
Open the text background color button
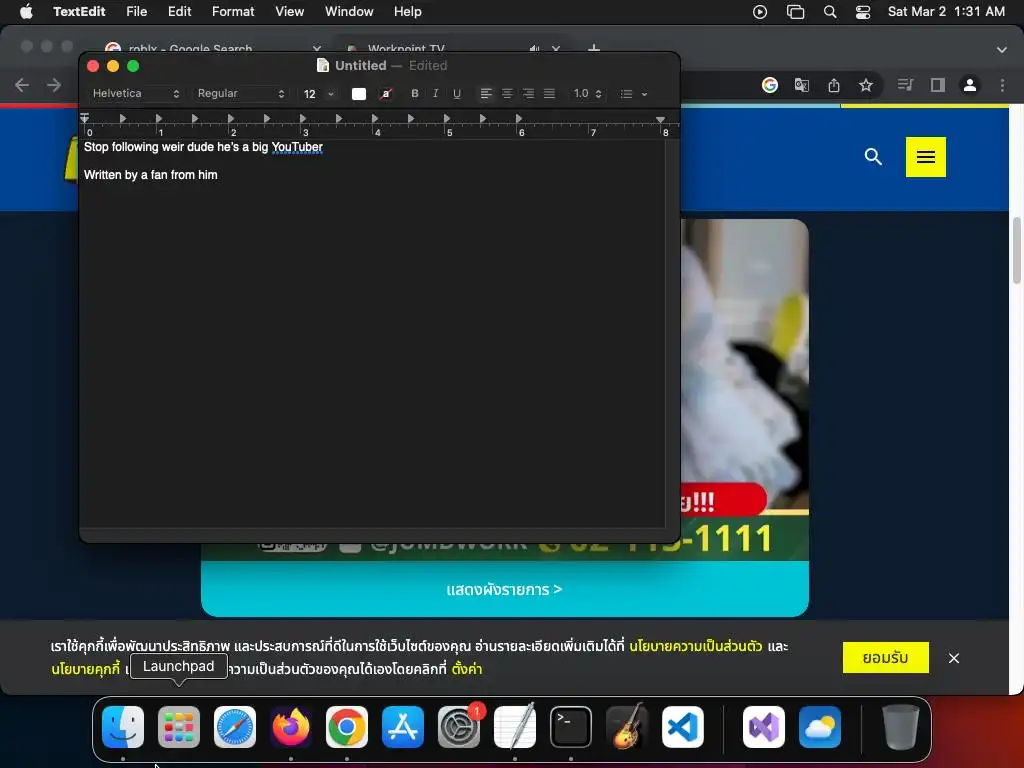[386, 94]
